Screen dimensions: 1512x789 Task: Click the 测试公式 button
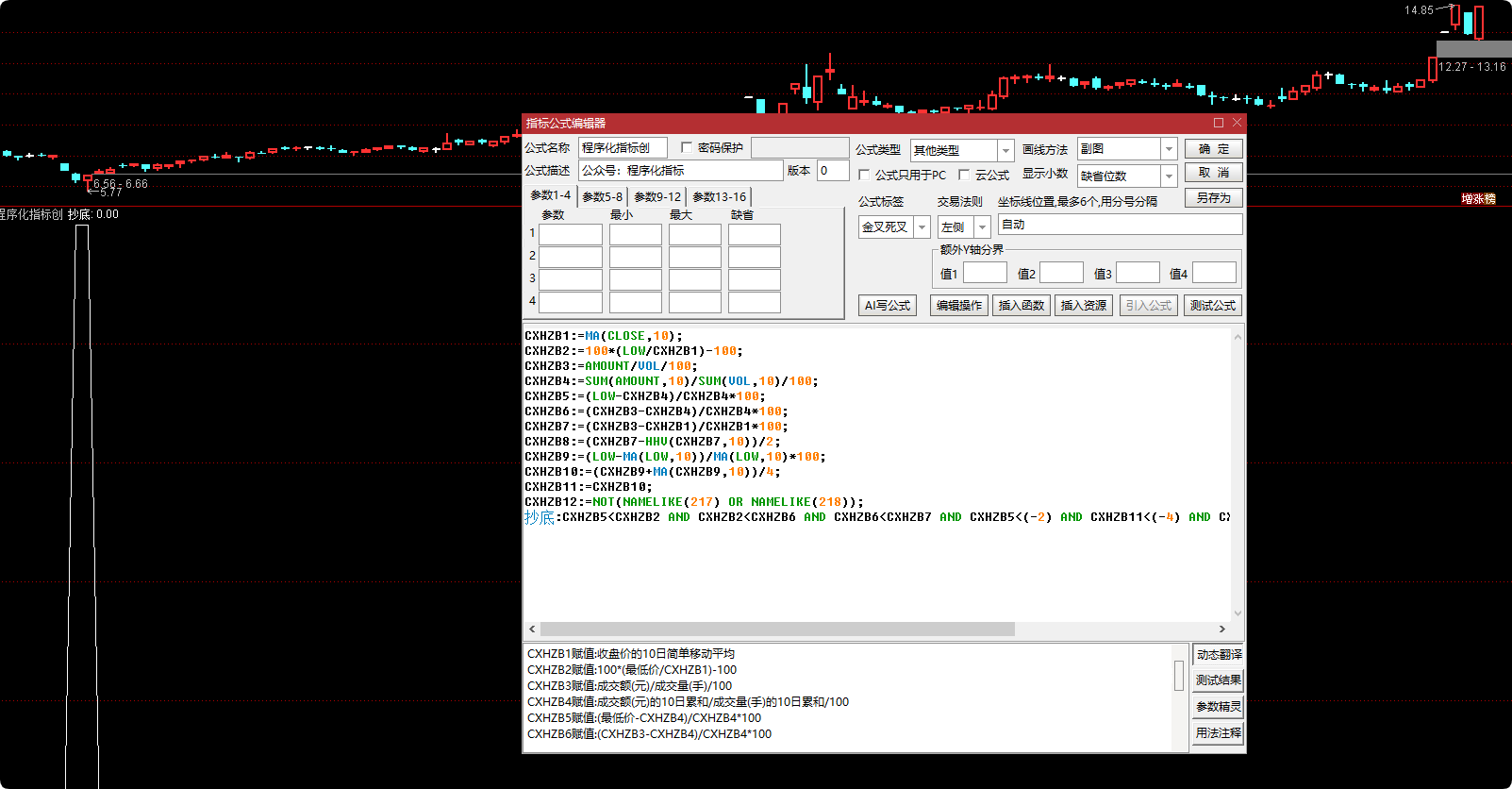tap(1212, 306)
